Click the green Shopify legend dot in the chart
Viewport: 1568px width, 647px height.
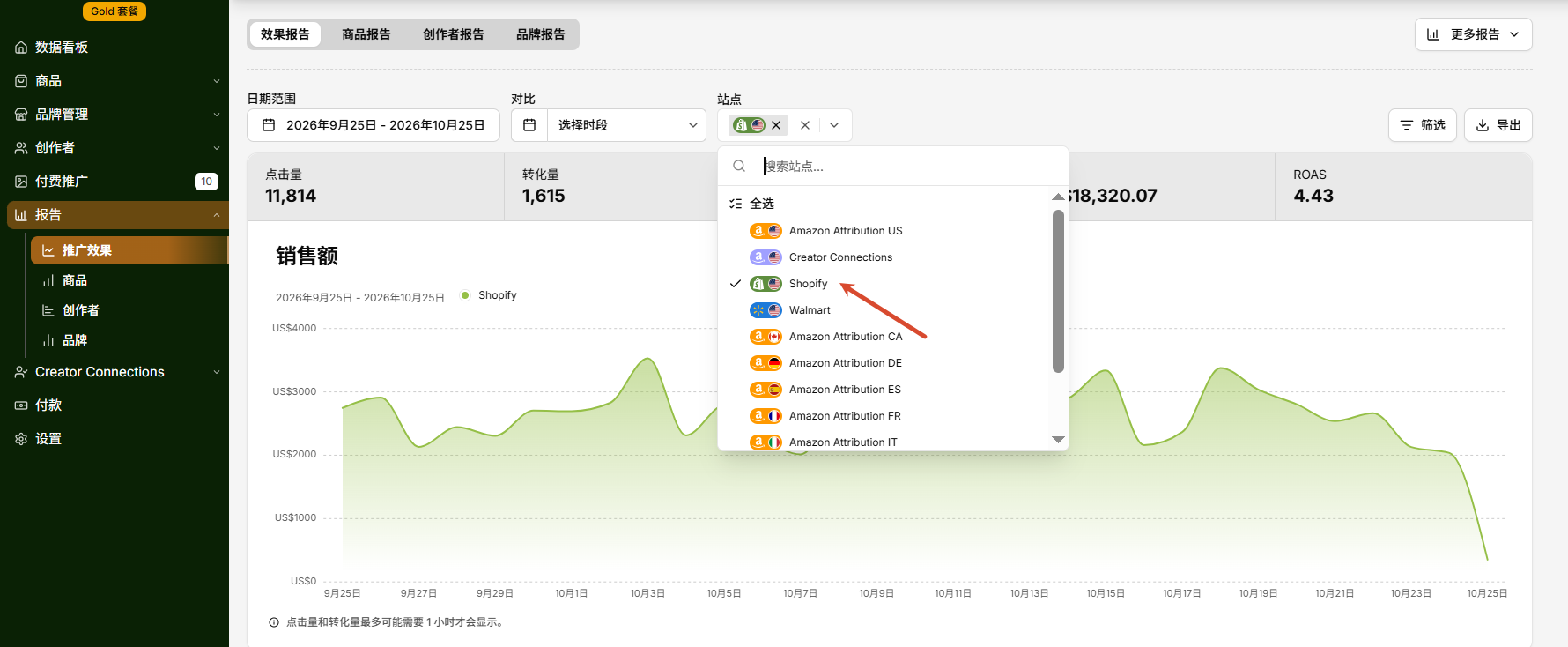point(465,295)
